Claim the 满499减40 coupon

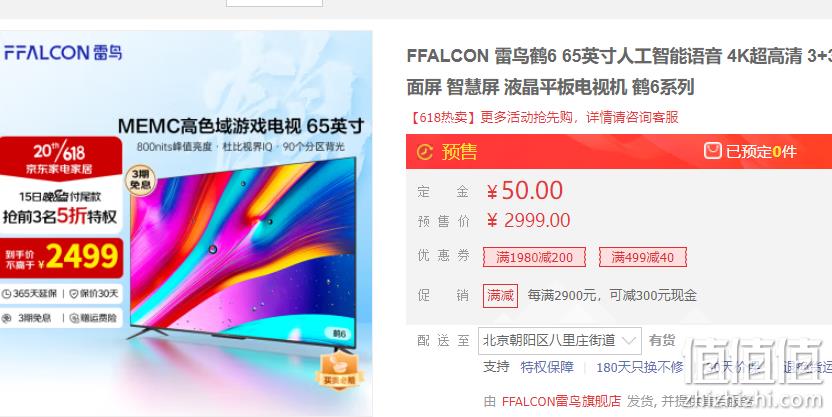(x=643, y=257)
